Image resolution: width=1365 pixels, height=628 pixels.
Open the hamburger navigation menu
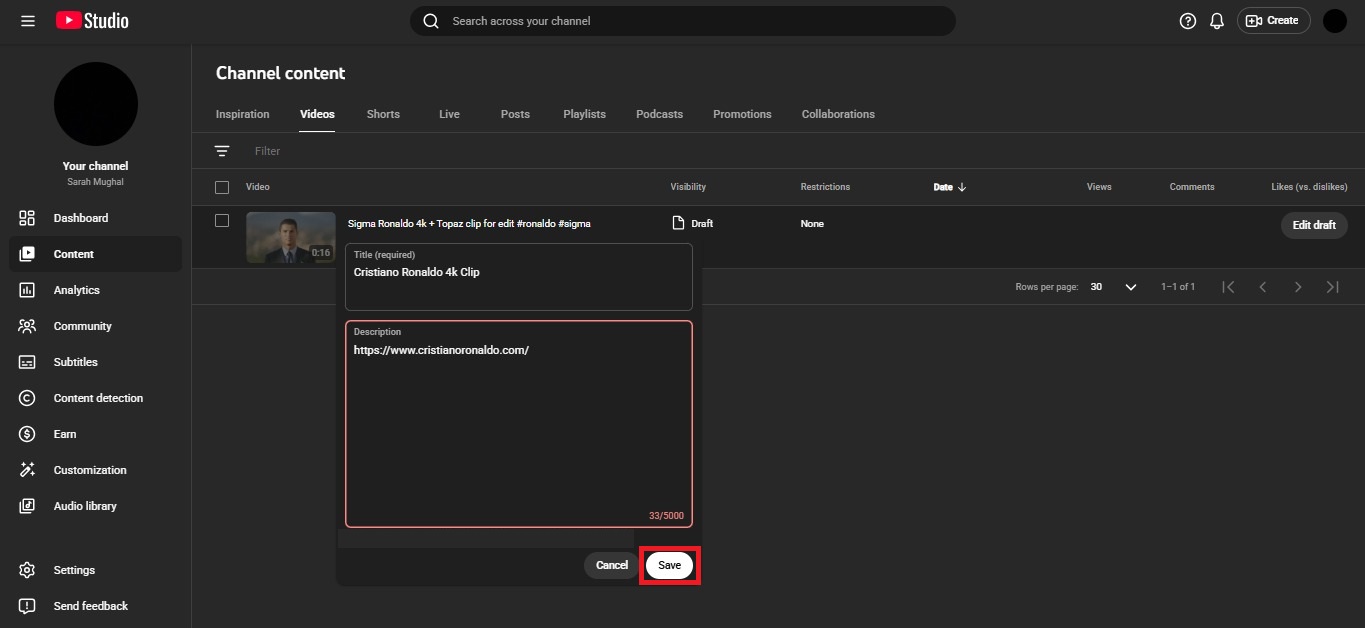point(27,20)
